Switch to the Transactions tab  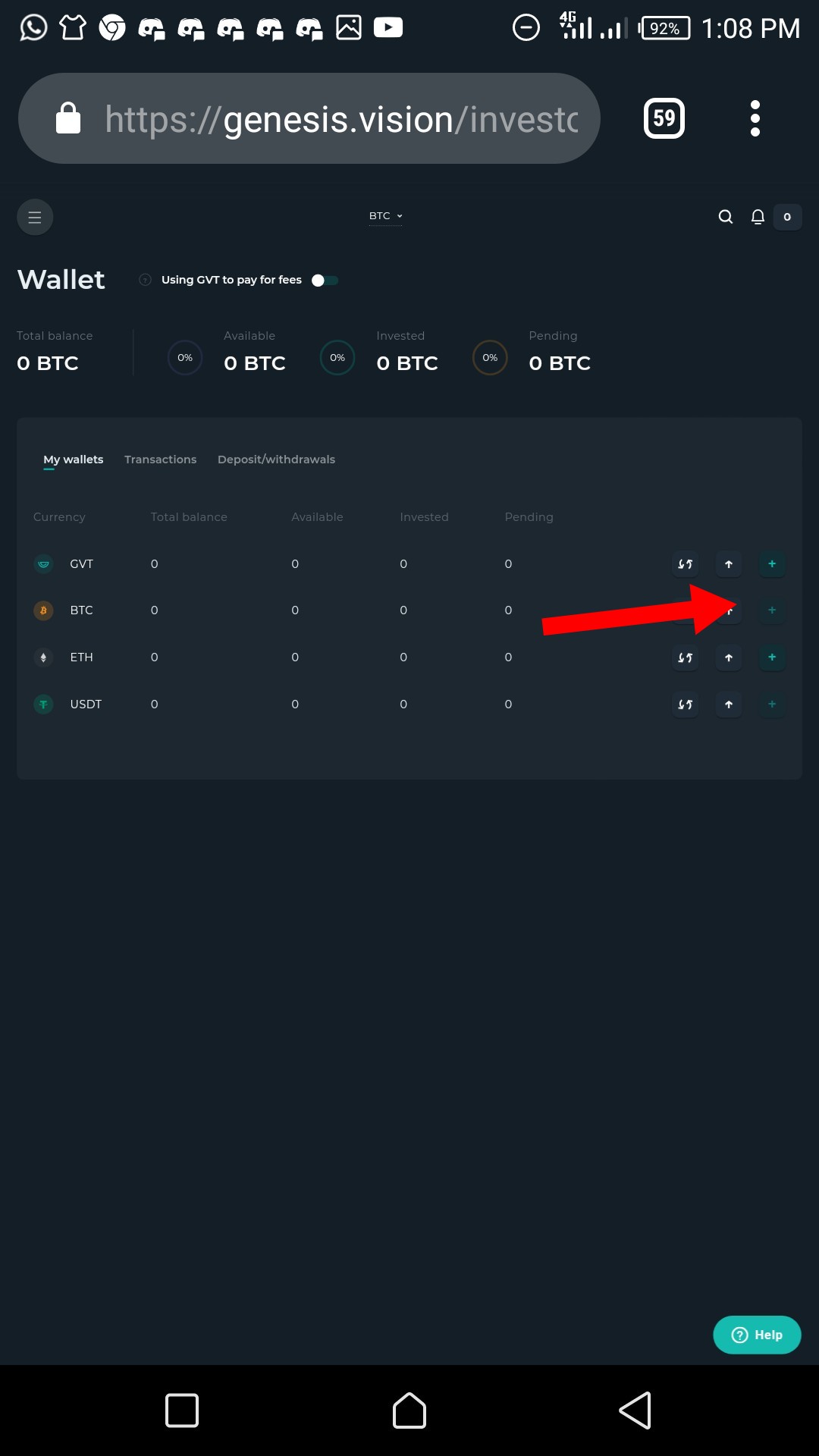point(160,460)
